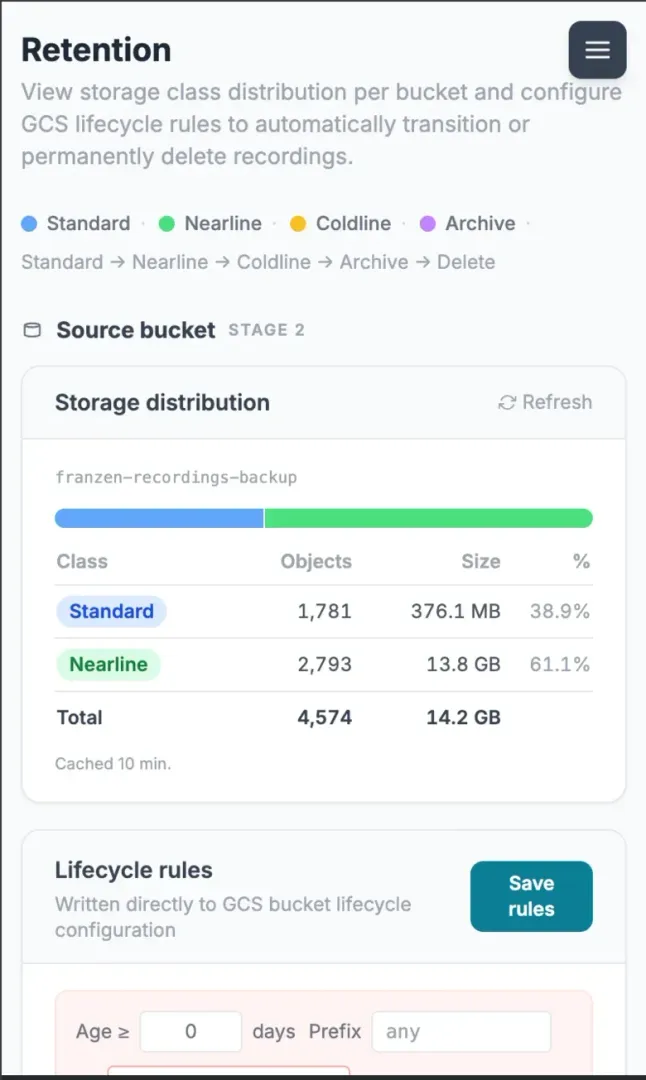Save the lifecycle rules
Image resolution: width=646 pixels, height=1080 pixels.
click(x=531, y=896)
